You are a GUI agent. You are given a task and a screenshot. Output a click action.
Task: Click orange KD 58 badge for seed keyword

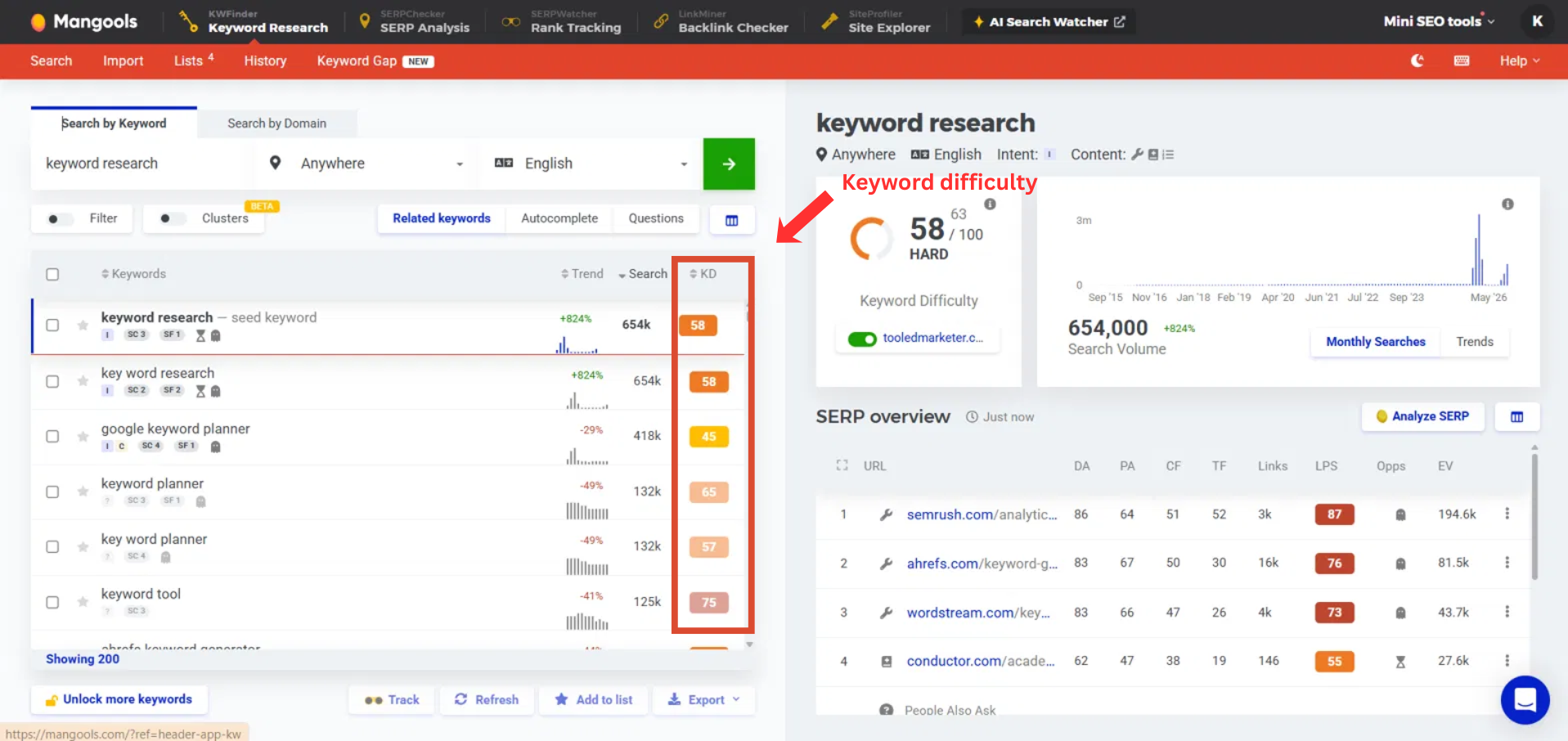(x=698, y=326)
